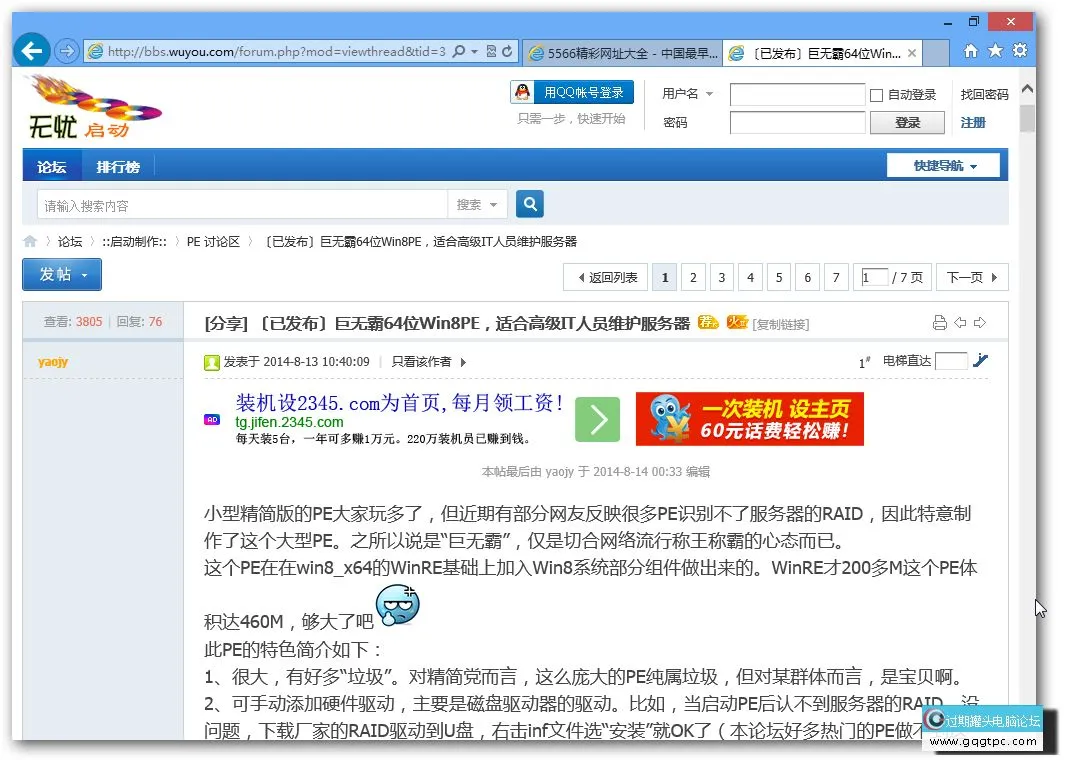Open the 快捷导航 dropdown menu
The height and width of the screenshot is (760, 1067).
click(942, 165)
